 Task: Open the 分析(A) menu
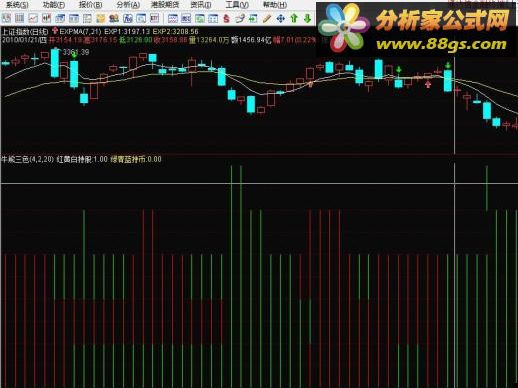pyautogui.click(x=128, y=5)
